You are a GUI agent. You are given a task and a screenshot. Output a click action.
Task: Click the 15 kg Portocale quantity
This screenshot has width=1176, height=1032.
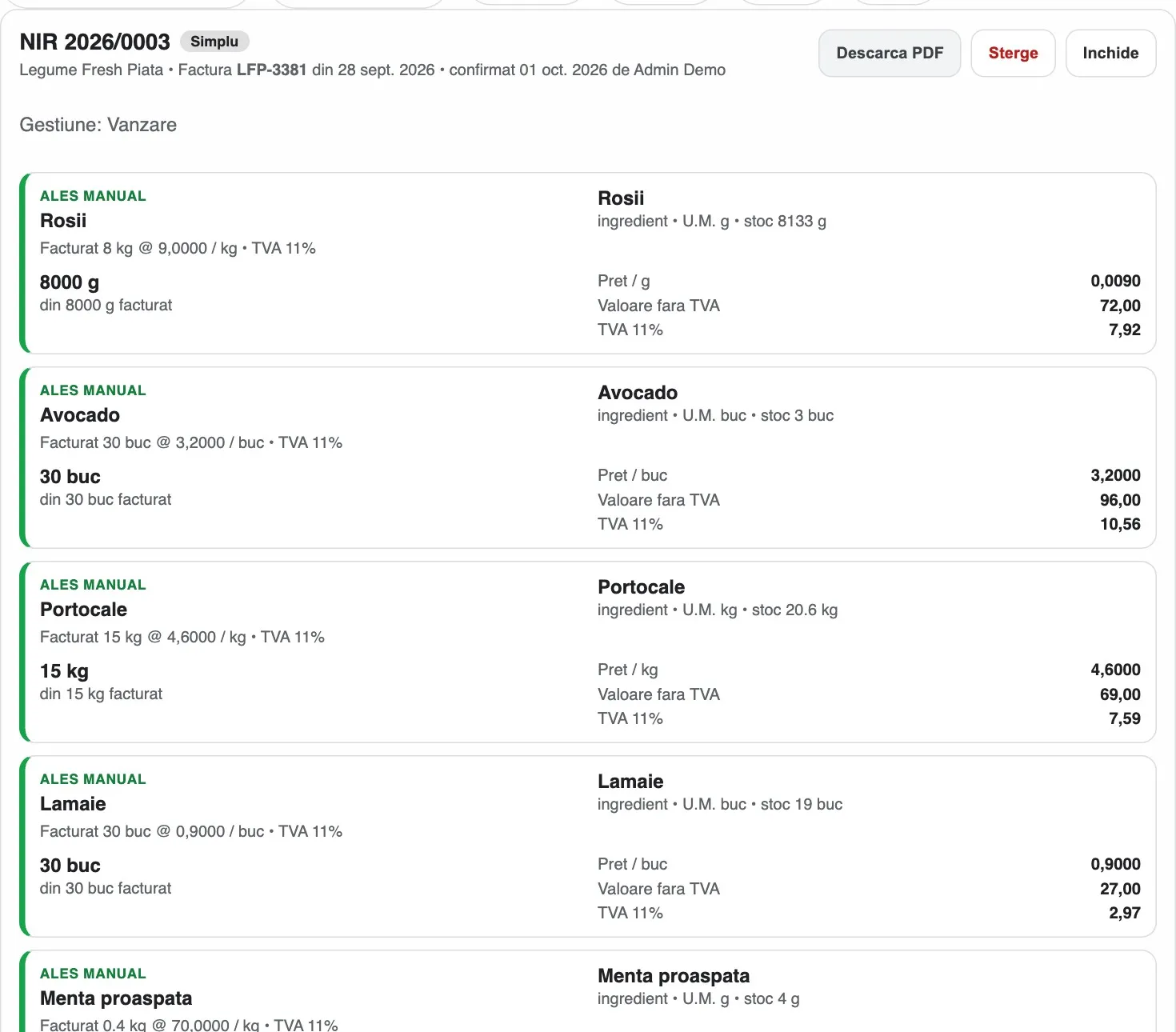(x=64, y=671)
